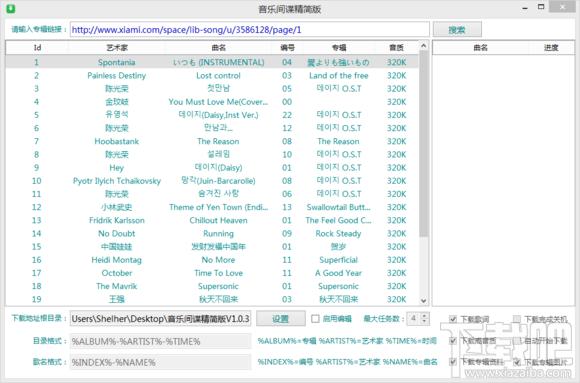Select song Running in row 14
Screen dimensions: 580x383
(218, 234)
